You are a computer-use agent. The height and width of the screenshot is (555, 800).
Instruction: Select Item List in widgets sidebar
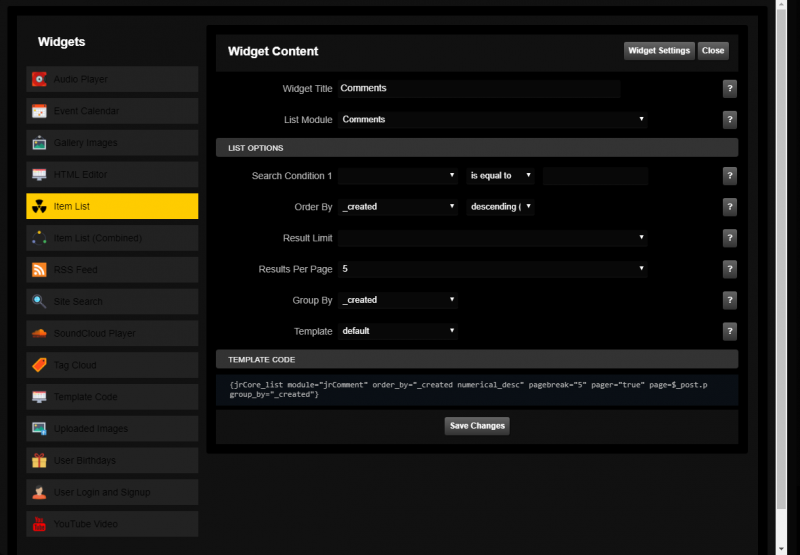112,206
